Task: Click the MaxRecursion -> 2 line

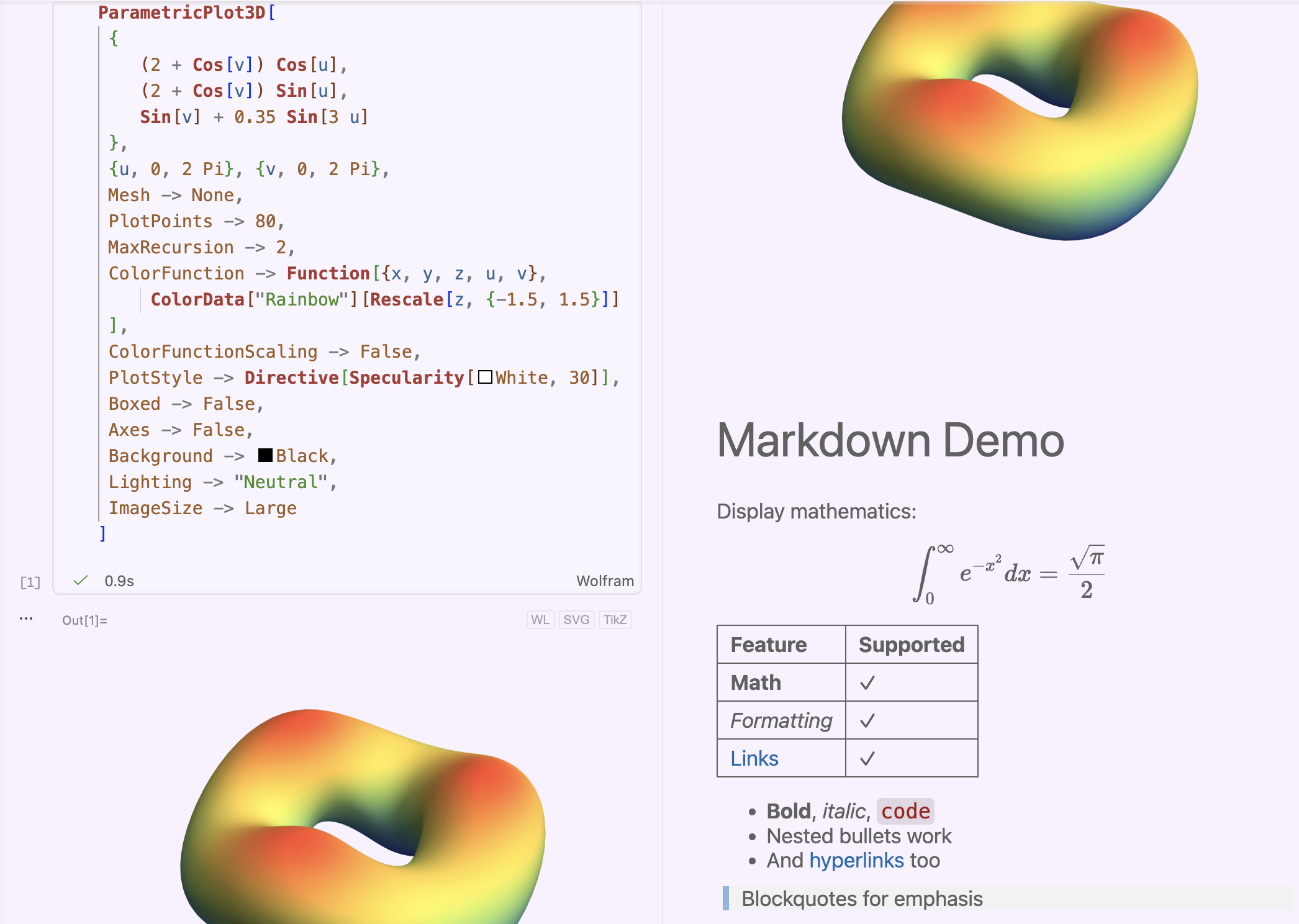Action: pos(201,247)
